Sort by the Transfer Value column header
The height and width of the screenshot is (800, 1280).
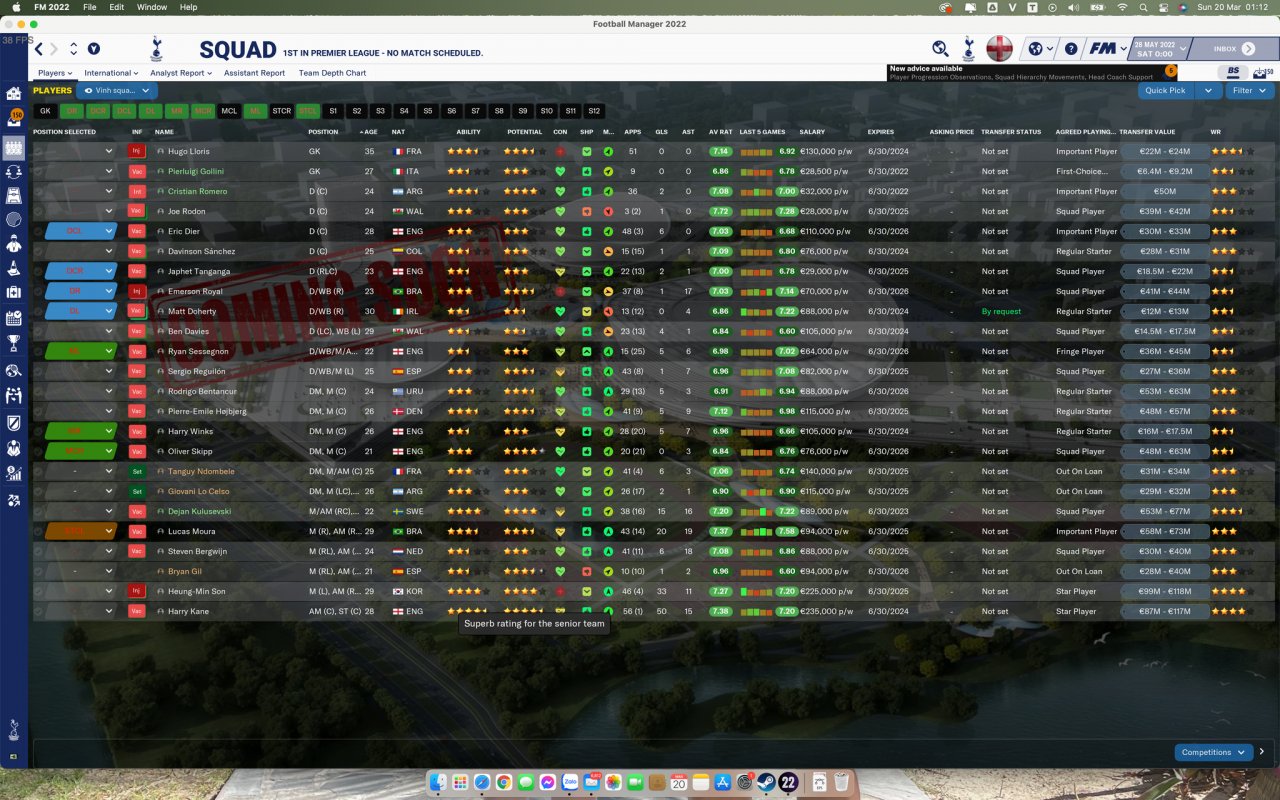1146,132
